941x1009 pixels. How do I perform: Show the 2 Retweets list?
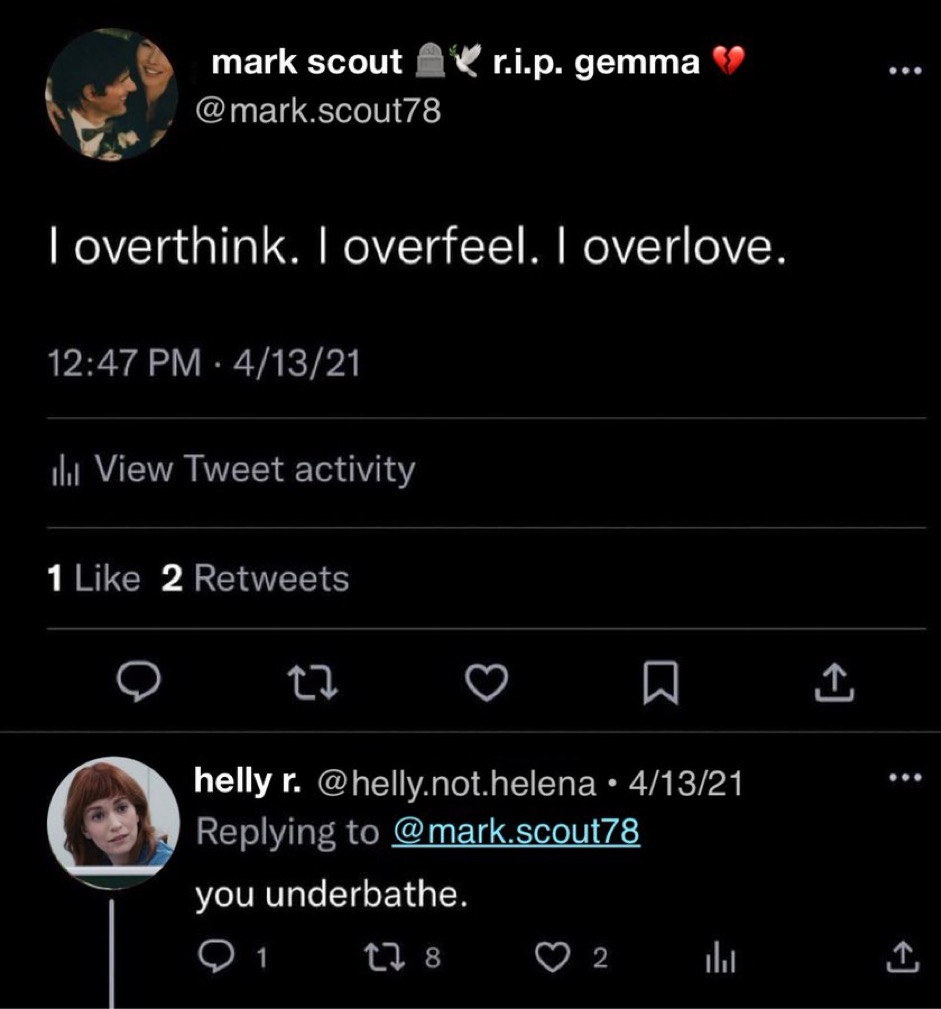256,579
